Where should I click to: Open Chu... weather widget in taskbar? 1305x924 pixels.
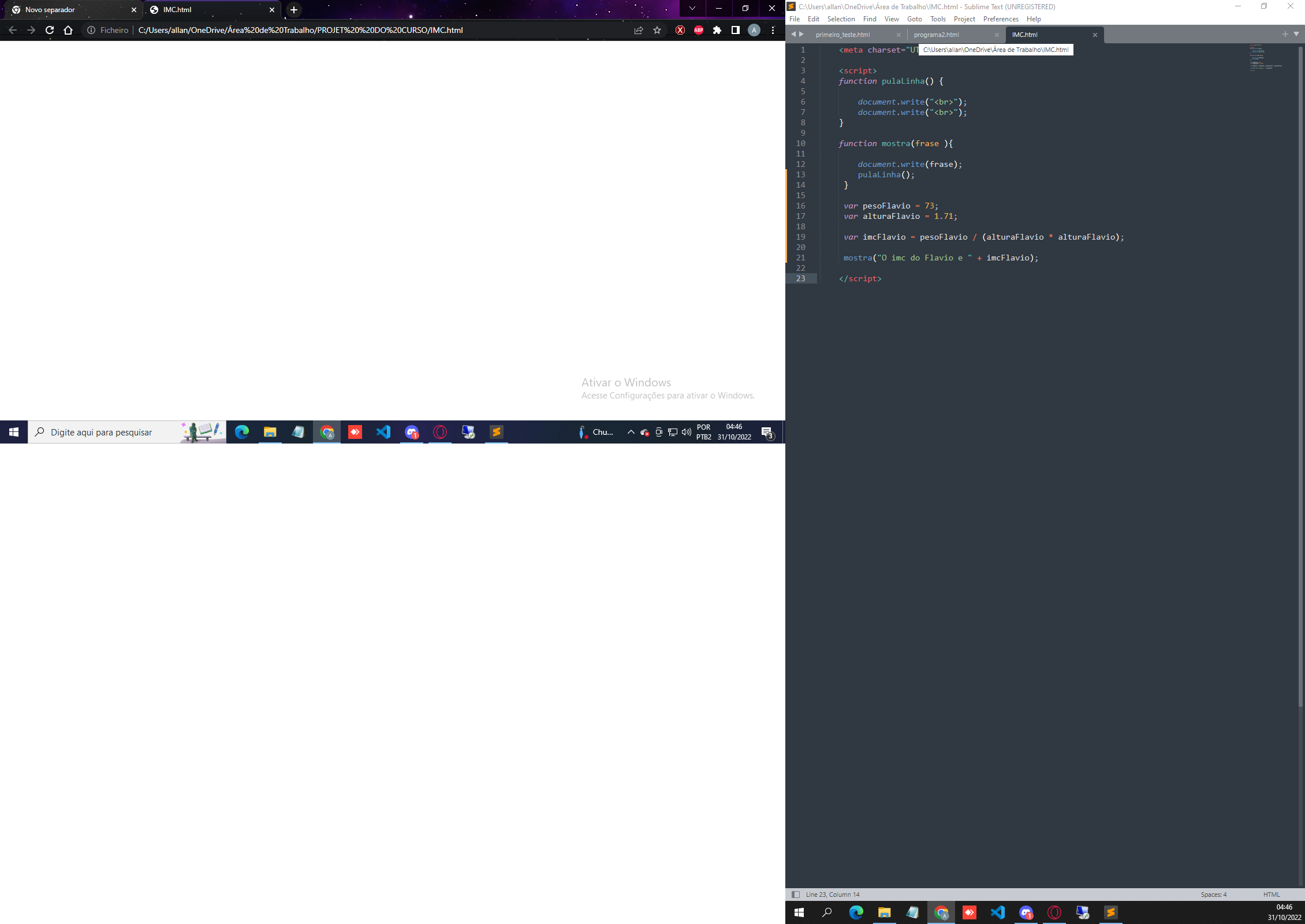point(597,432)
